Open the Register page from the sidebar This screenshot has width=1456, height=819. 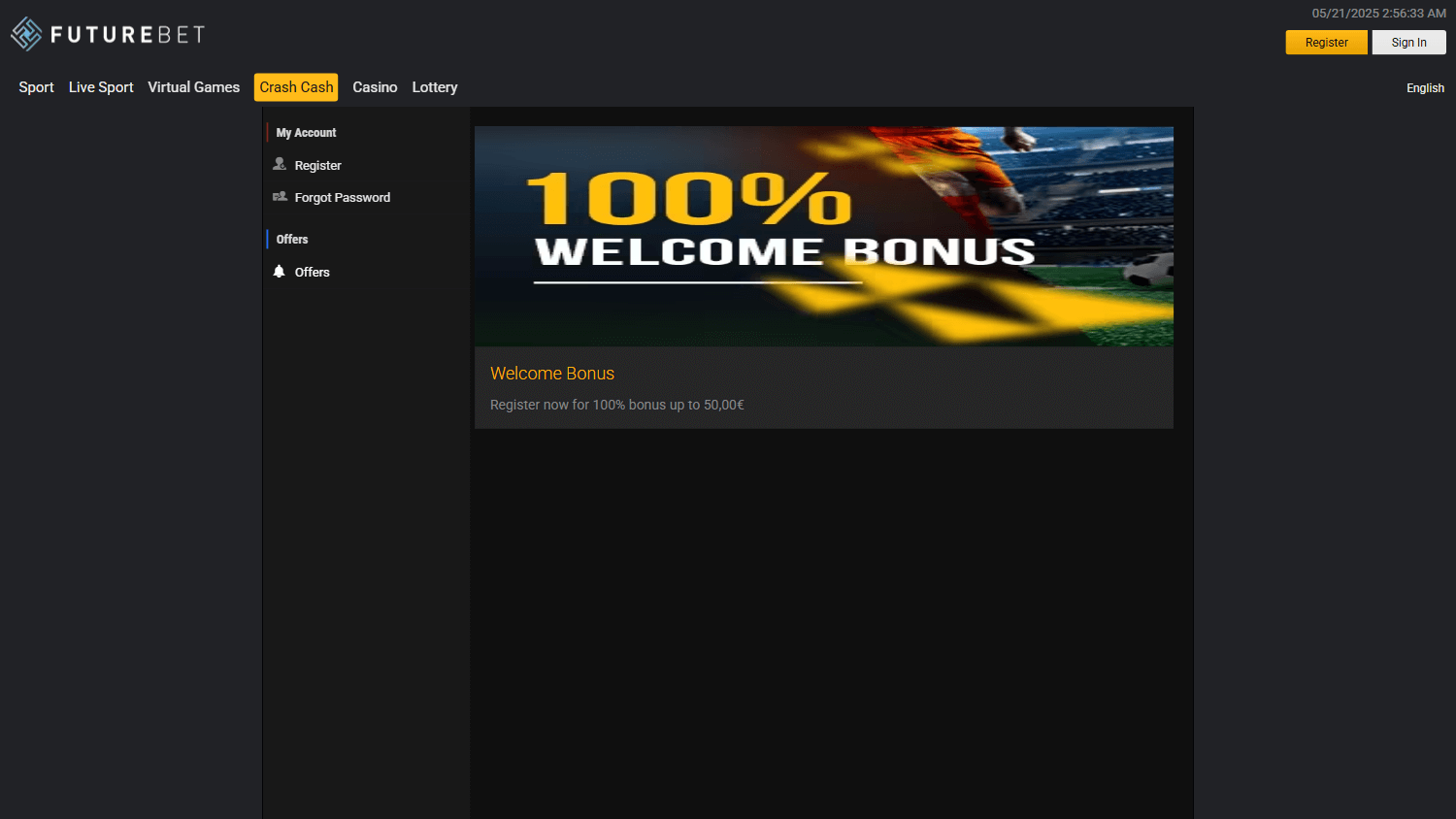(317, 165)
